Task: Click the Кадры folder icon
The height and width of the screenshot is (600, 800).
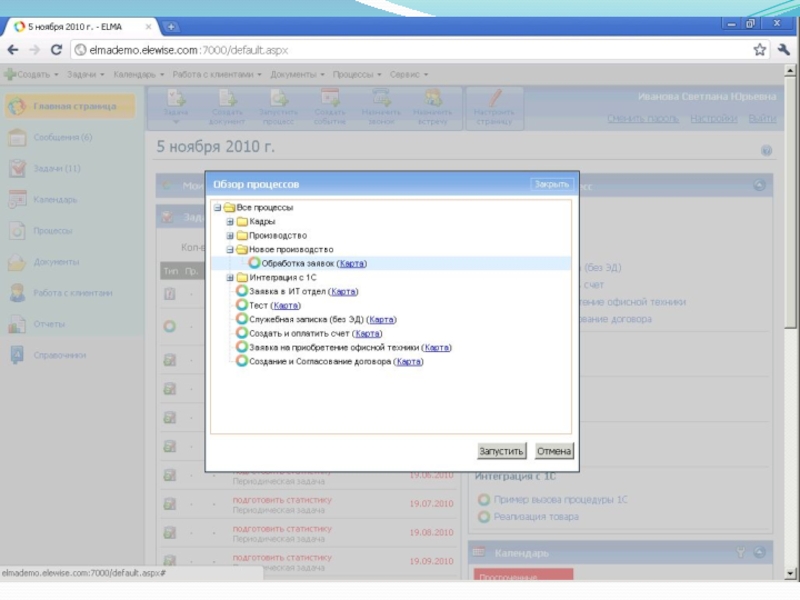Action: [241, 222]
